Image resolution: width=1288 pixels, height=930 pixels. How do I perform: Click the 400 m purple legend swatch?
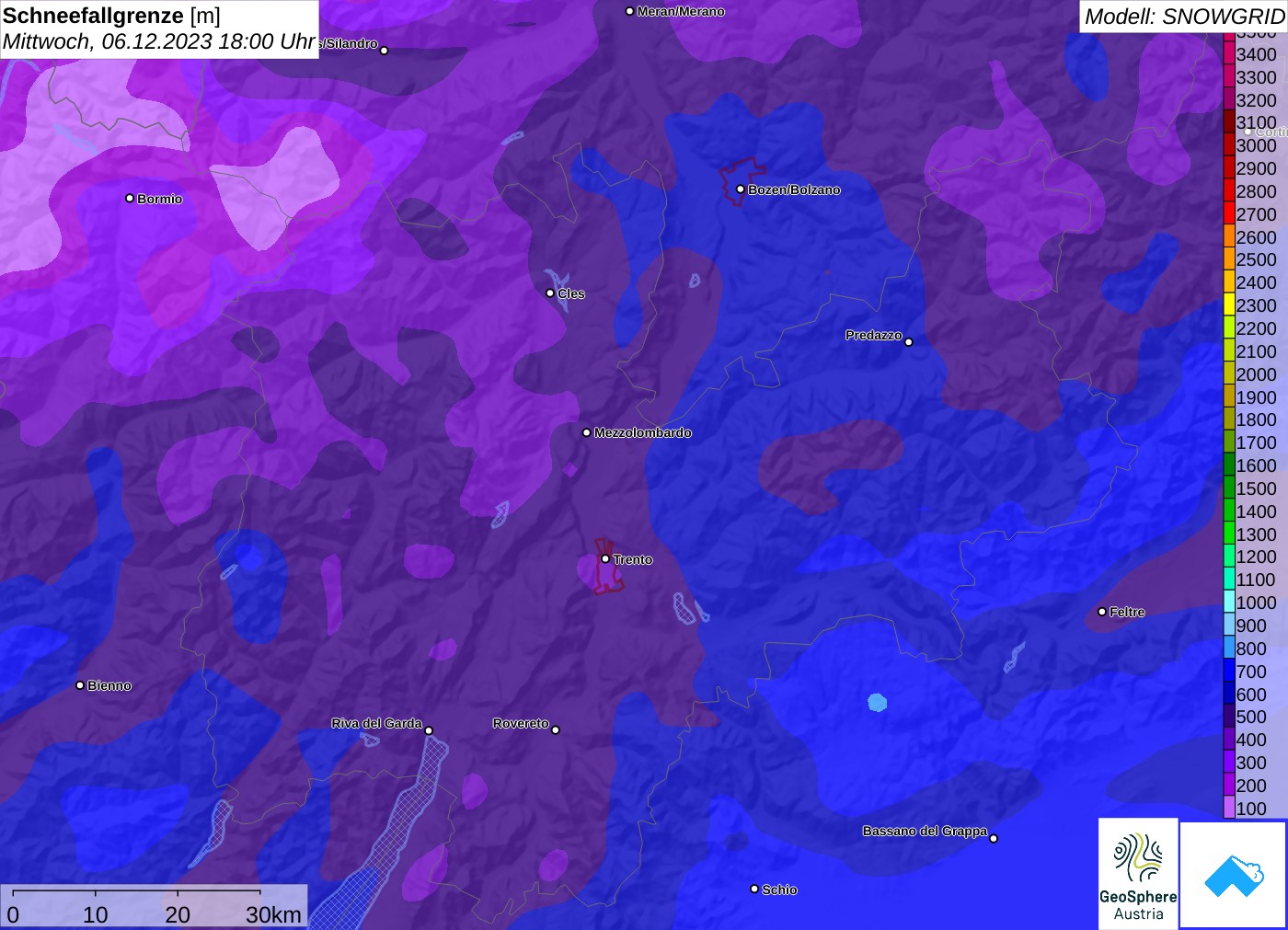1229,740
